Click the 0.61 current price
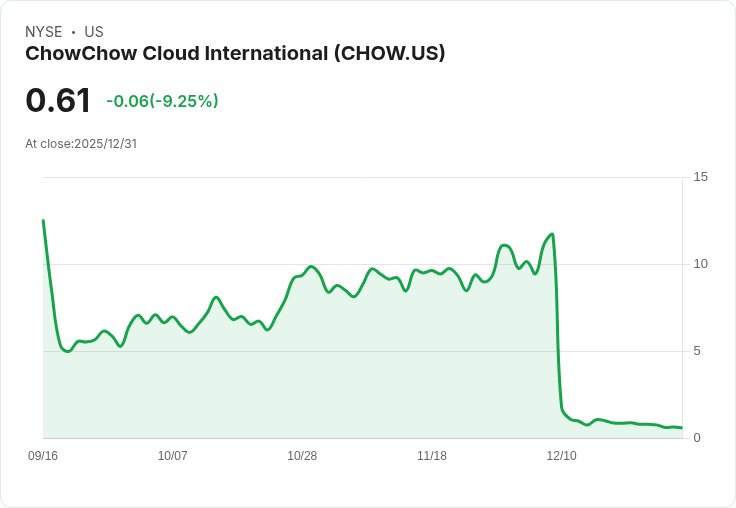 [58, 100]
